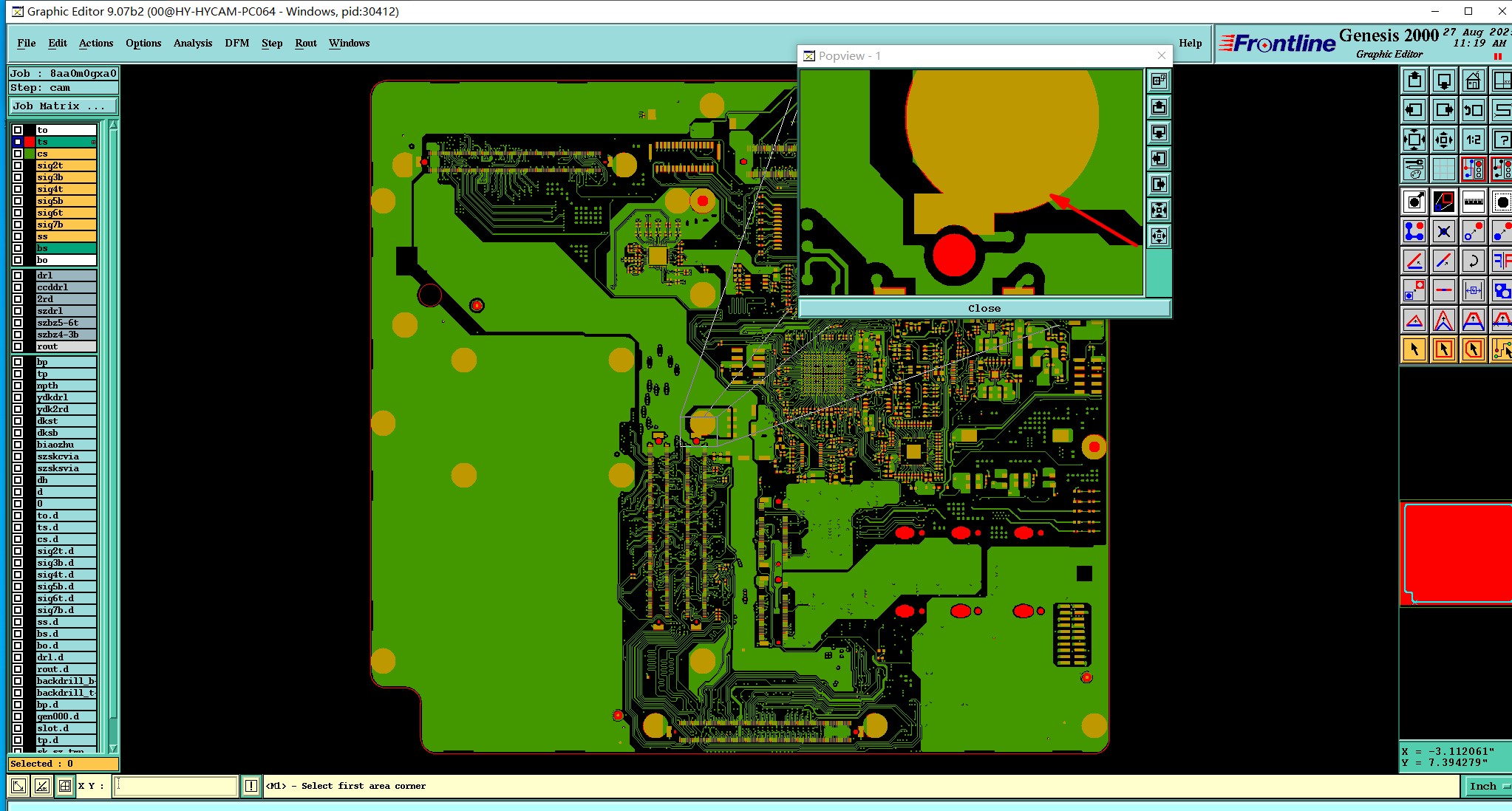The image size is (1512, 811).
Task: Open the DFM menu
Action: point(236,43)
